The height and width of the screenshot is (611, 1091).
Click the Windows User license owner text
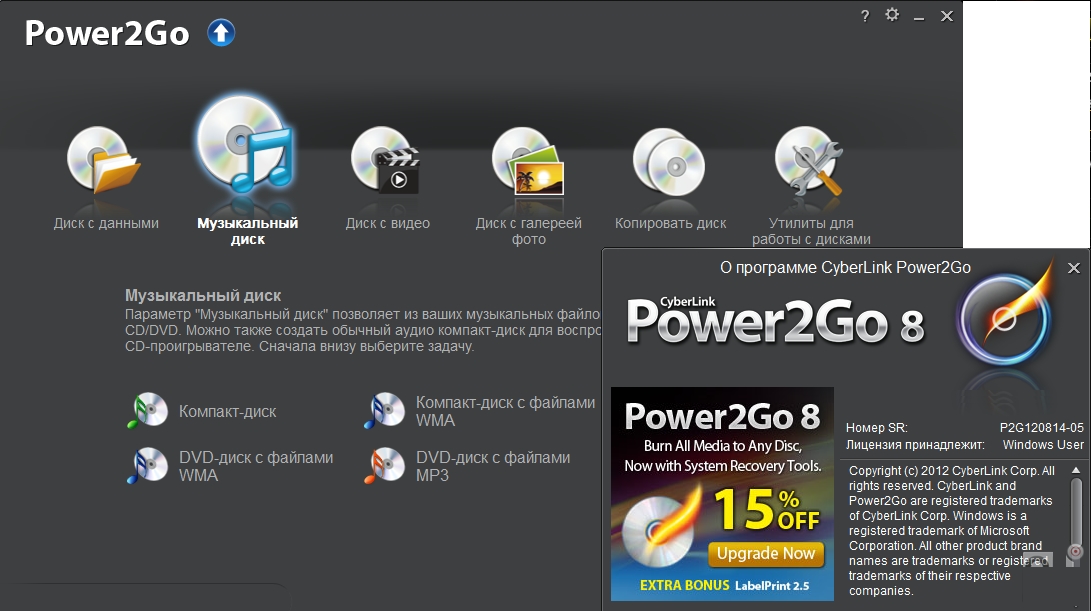(x=1043, y=445)
